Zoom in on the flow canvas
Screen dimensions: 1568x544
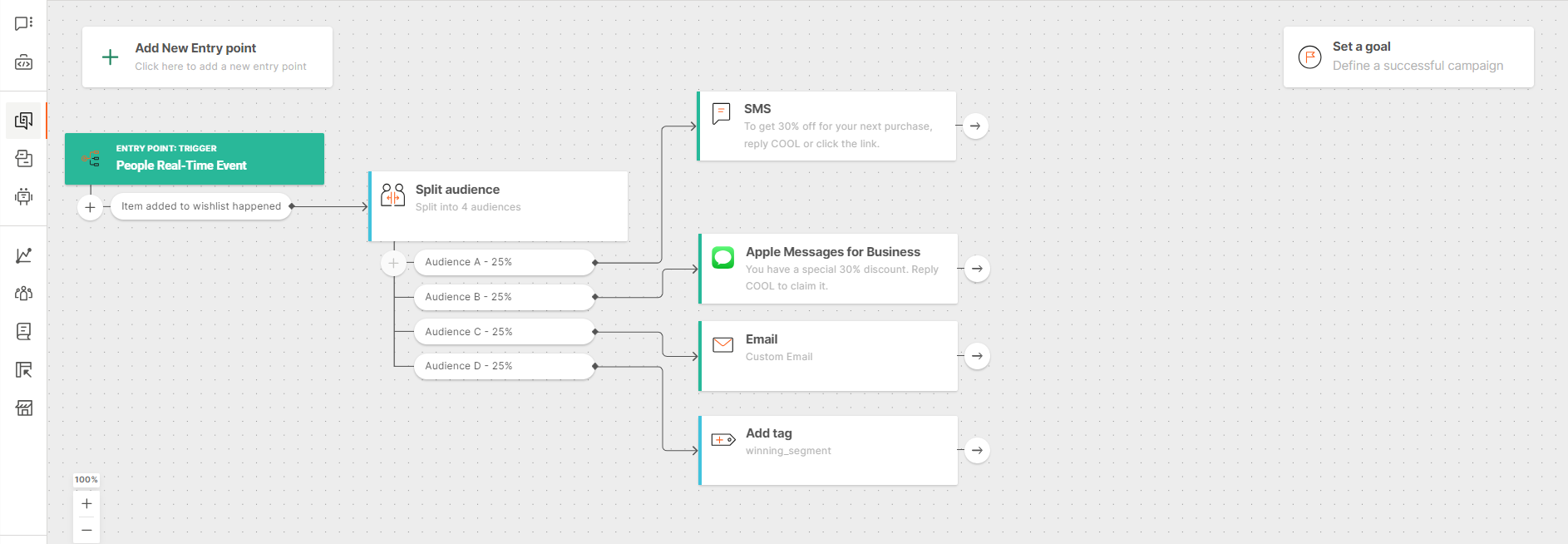[x=86, y=503]
